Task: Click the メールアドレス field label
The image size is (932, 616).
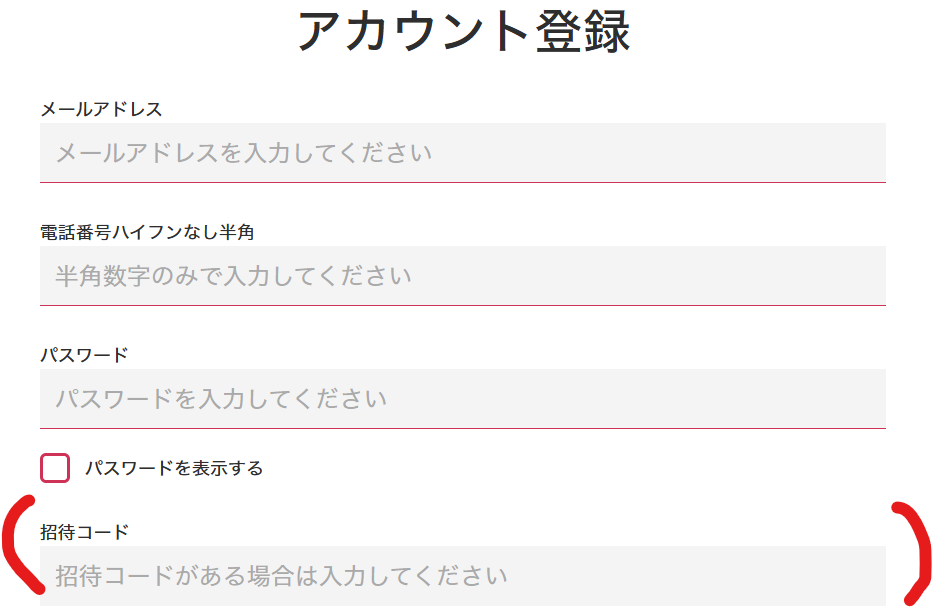Action: click(x=101, y=109)
